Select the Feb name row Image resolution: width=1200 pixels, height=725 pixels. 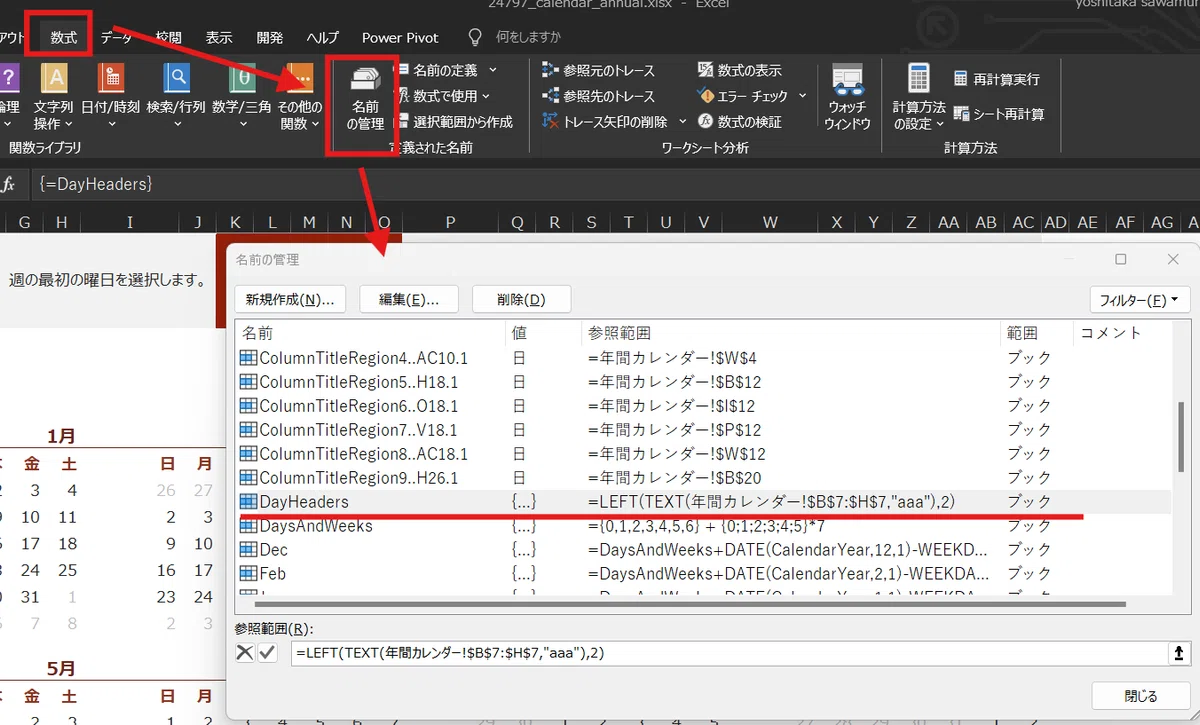[x=703, y=573]
